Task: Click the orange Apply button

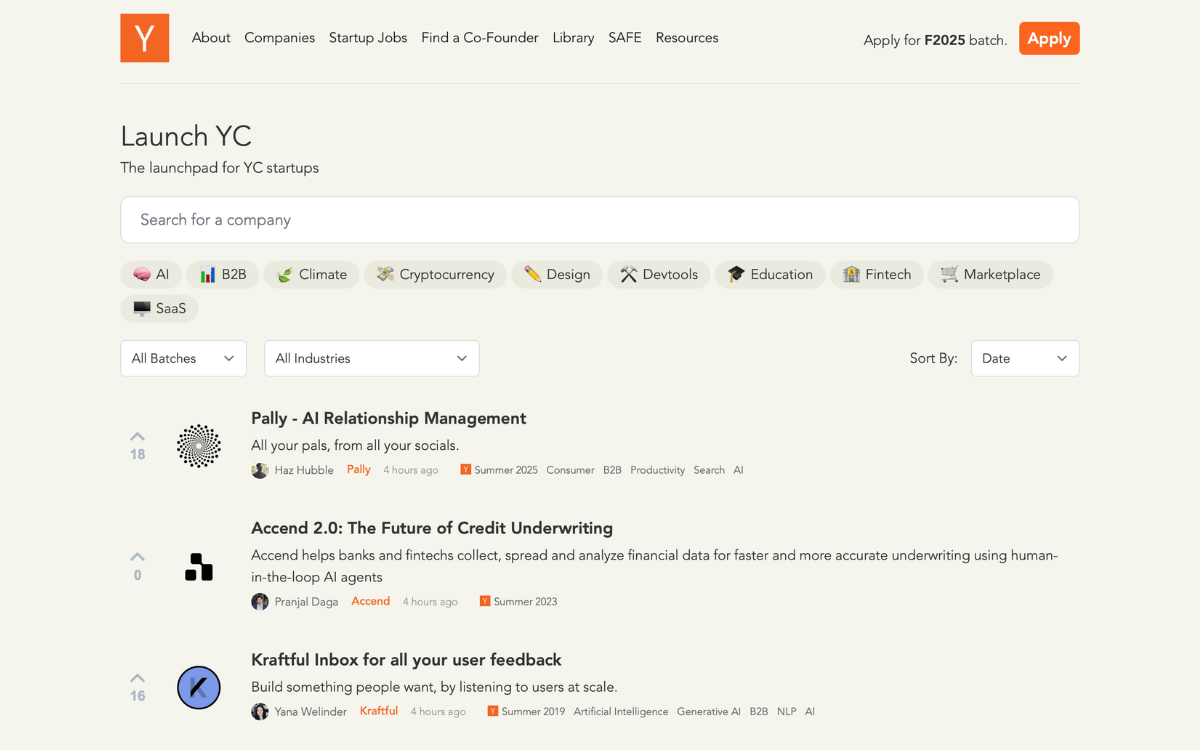Action: click(x=1049, y=38)
